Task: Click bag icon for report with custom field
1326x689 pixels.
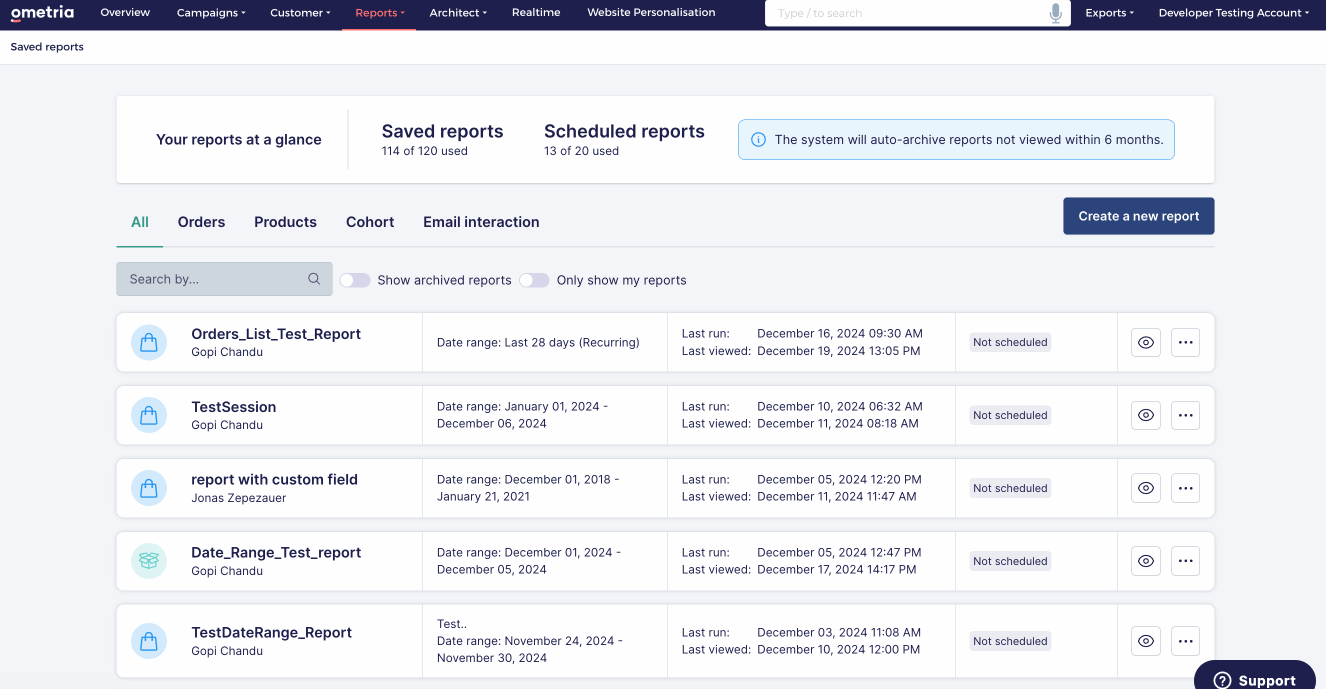Action: pyautogui.click(x=149, y=488)
